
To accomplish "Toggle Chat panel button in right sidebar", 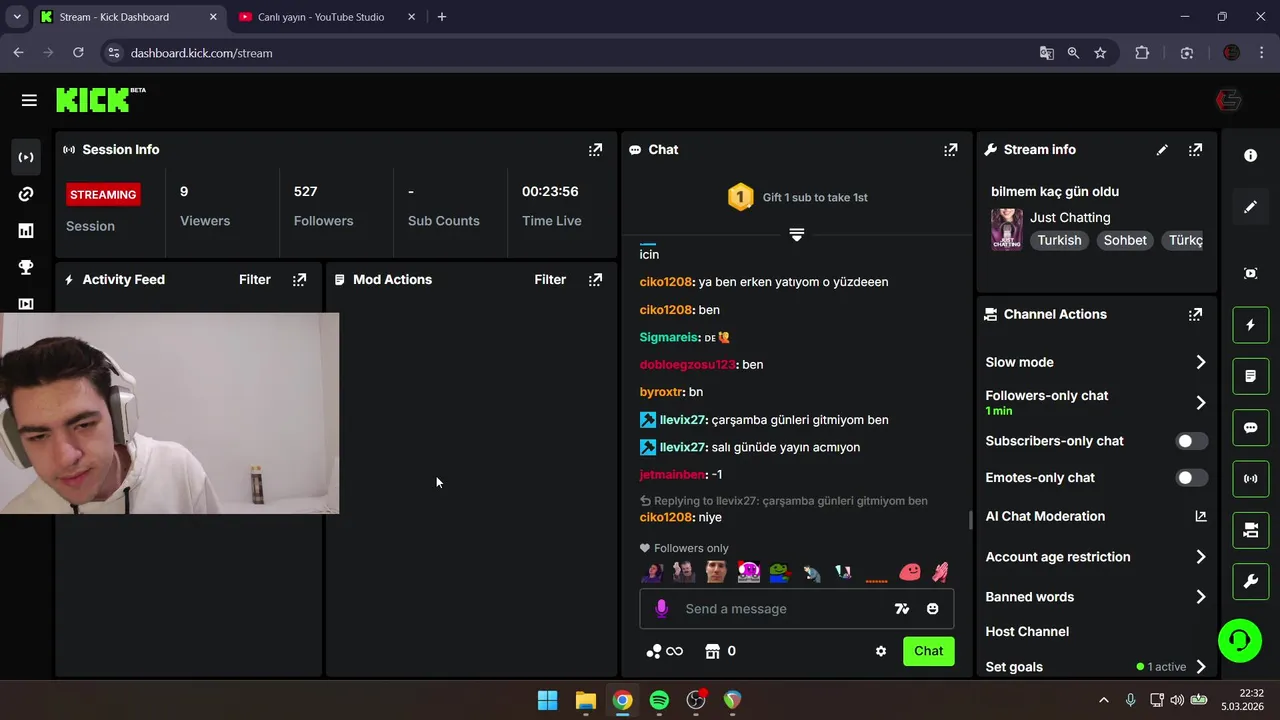I will tap(1250, 428).
